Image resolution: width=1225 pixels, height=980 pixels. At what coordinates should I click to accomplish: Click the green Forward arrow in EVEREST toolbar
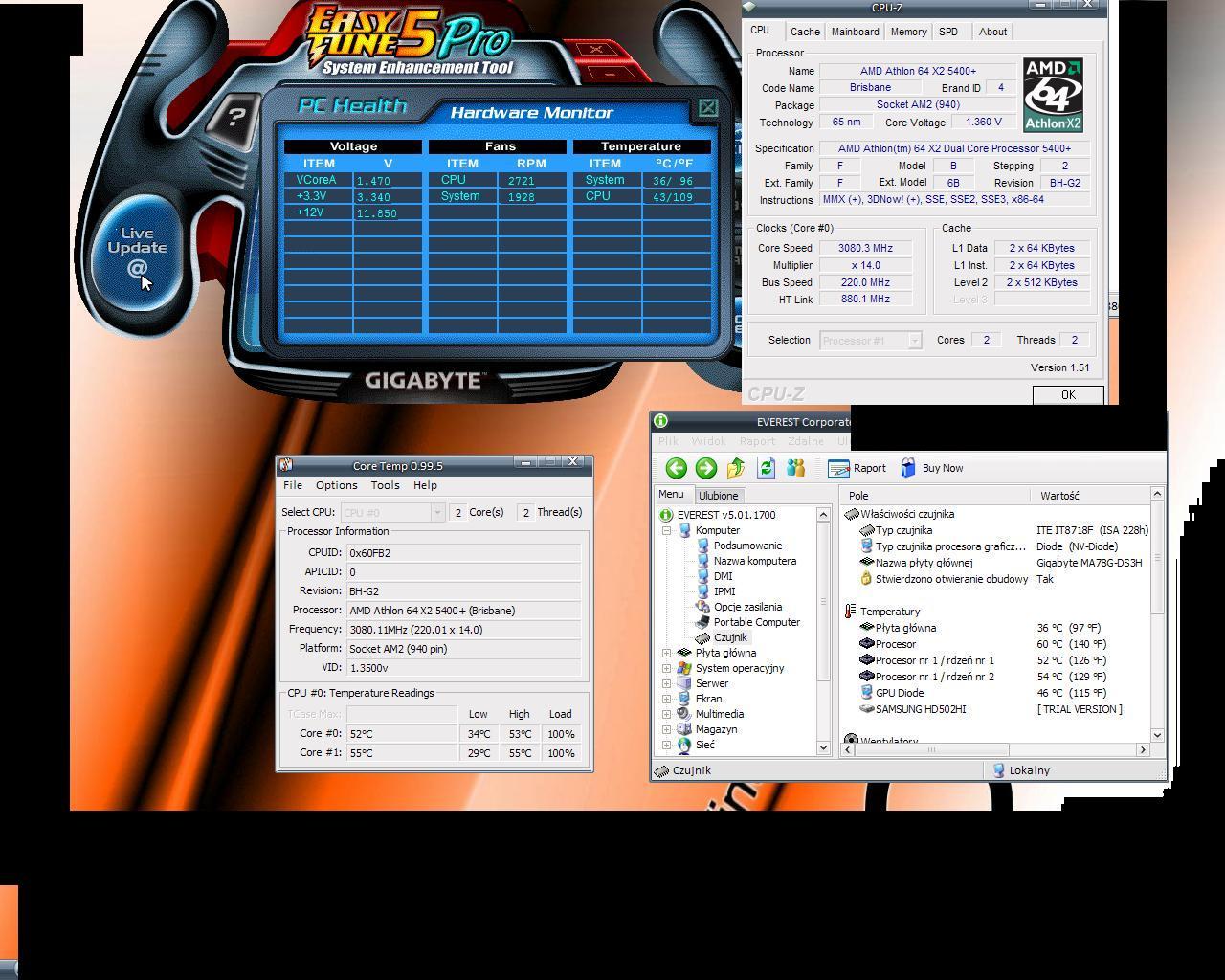[706, 468]
